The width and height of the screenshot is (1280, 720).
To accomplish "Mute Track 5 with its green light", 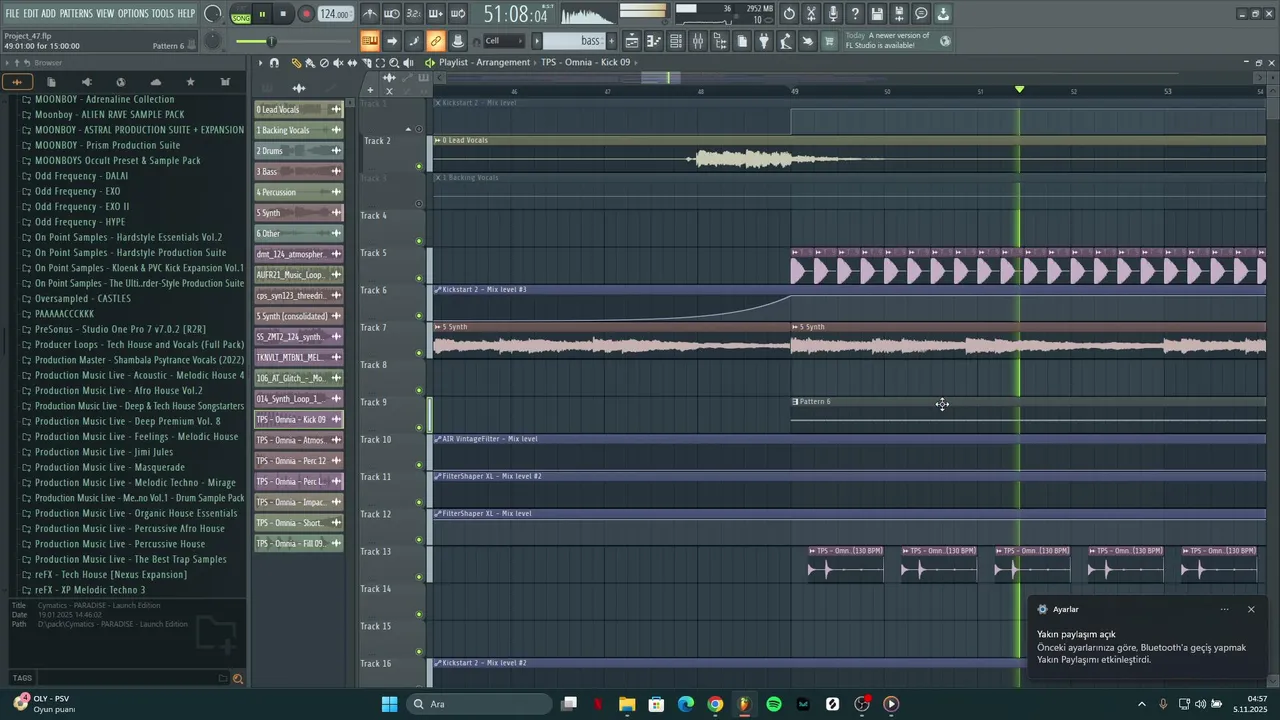I will click(419, 278).
